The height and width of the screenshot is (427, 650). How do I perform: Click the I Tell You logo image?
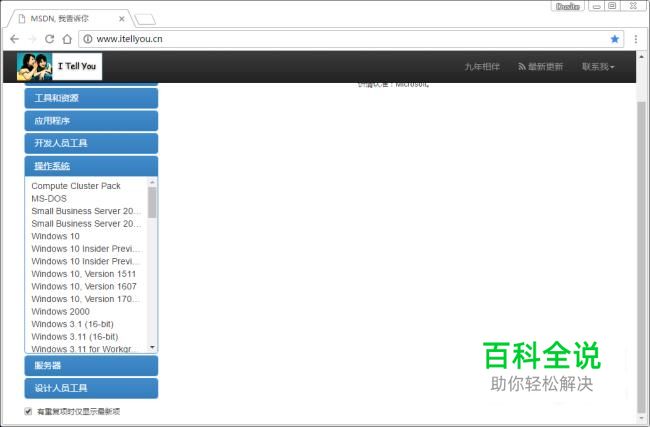[x=59, y=66]
